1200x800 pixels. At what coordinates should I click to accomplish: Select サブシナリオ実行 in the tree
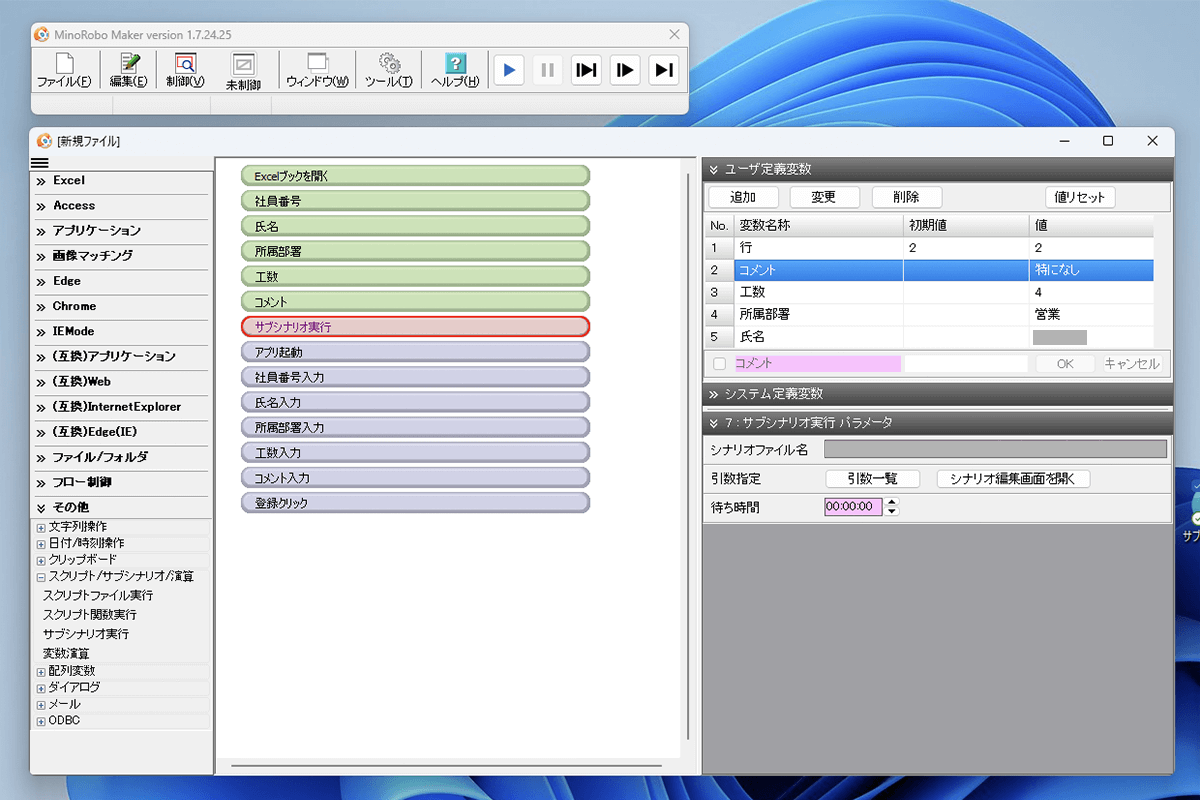coord(86,634)
